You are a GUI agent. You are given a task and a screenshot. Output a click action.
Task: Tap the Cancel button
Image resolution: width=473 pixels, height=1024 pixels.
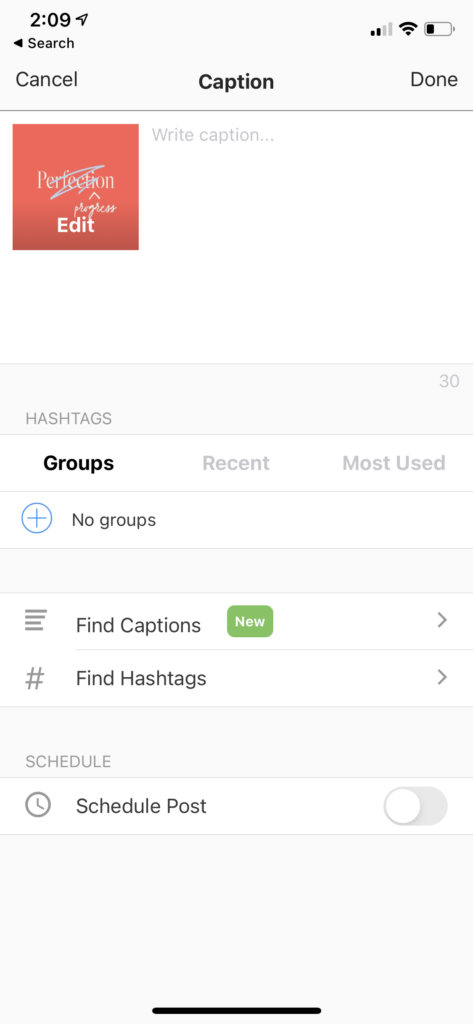tap(46, 80)
